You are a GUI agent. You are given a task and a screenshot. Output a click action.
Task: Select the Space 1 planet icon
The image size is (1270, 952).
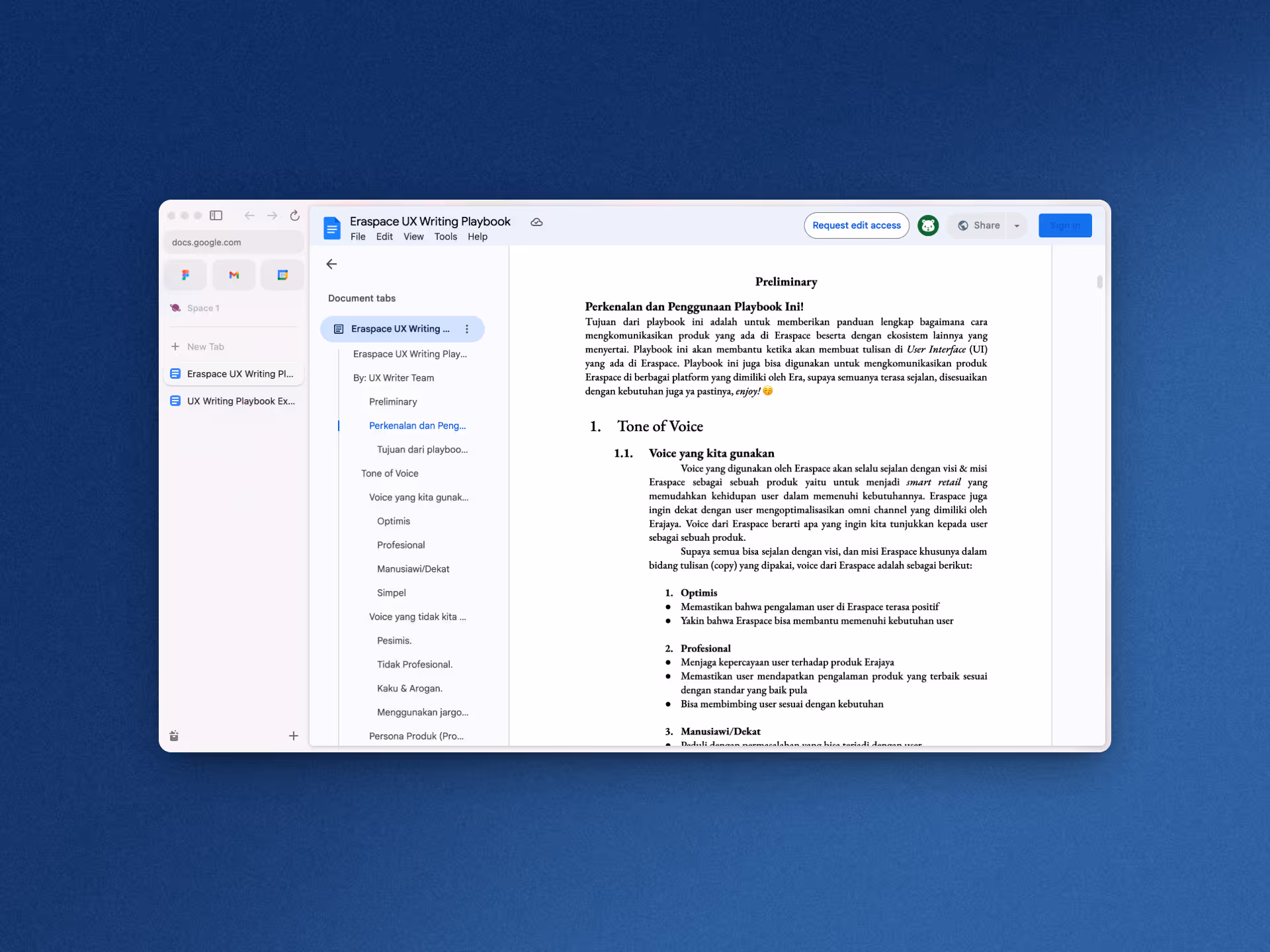pos(175,308)
